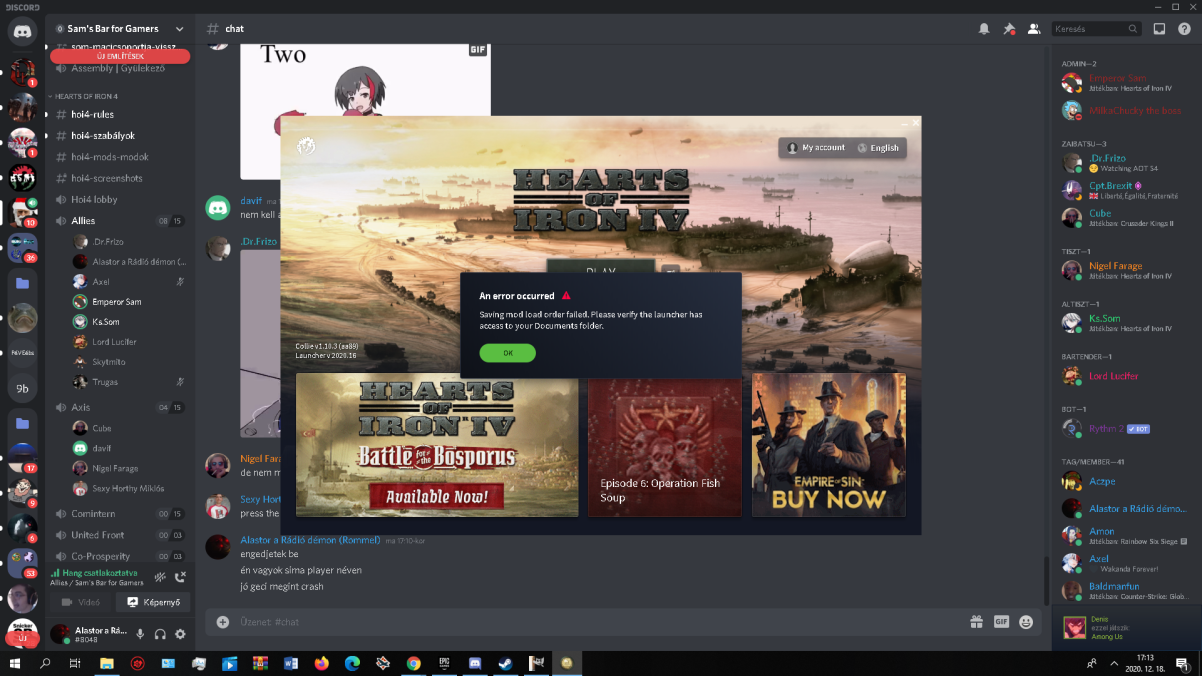This screenshot has height=676, width=1202.
Task: Click the Nitro gift icon near the chat box
Action: [x=976, y=621]
